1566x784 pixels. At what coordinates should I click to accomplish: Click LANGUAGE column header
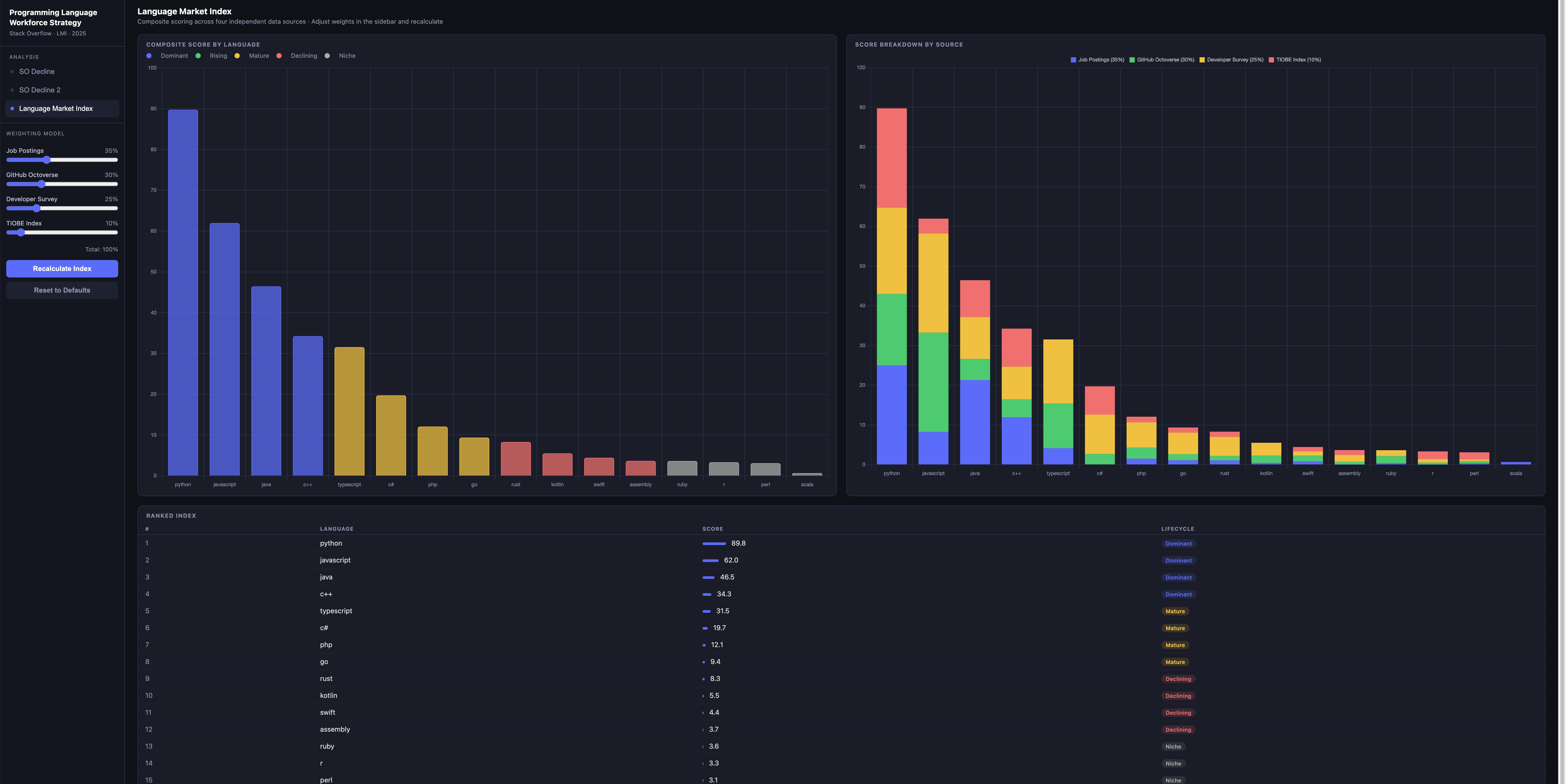click(337, 529)
